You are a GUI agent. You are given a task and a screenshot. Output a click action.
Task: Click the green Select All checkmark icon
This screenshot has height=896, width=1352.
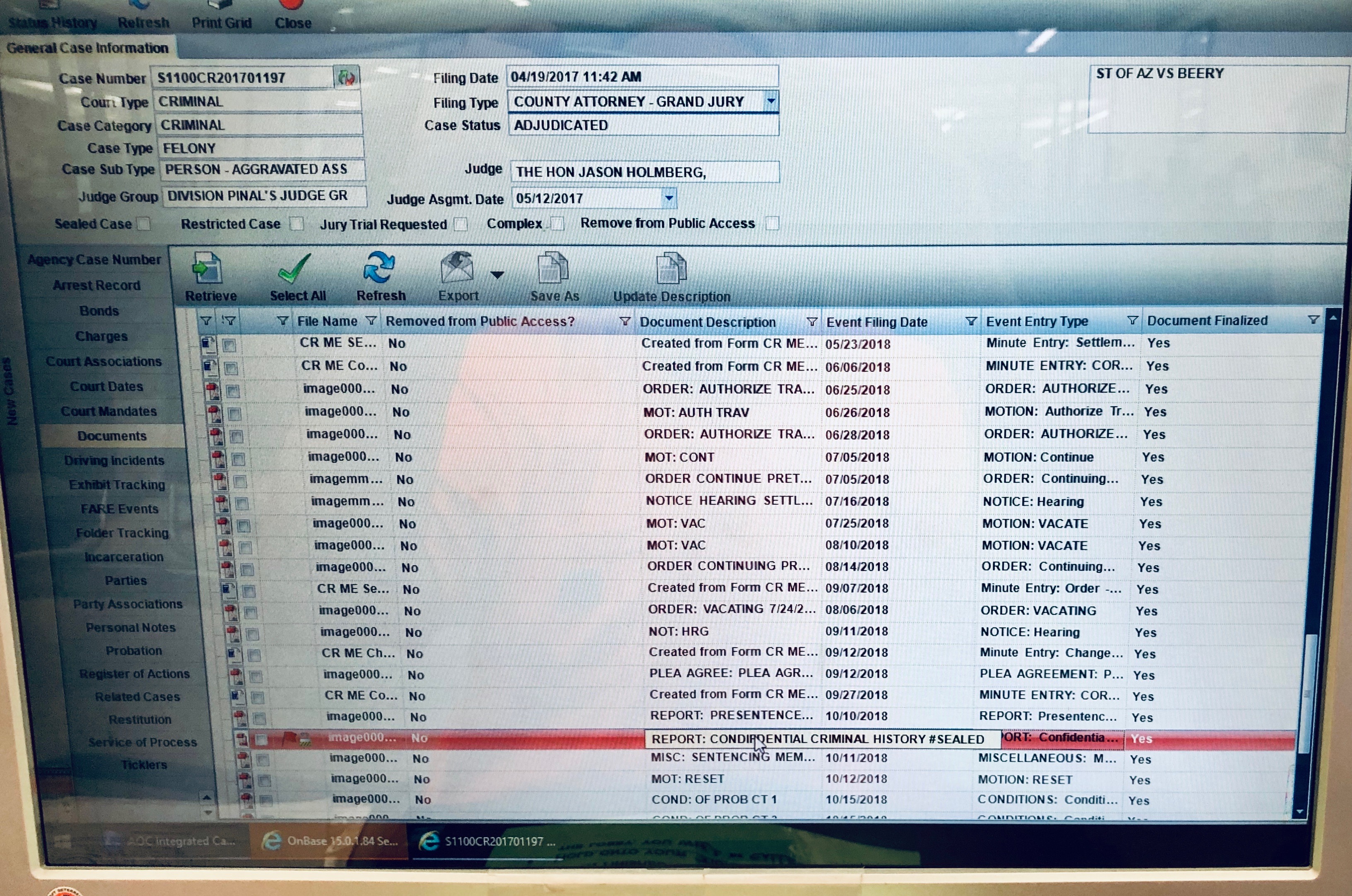(295, 268)
